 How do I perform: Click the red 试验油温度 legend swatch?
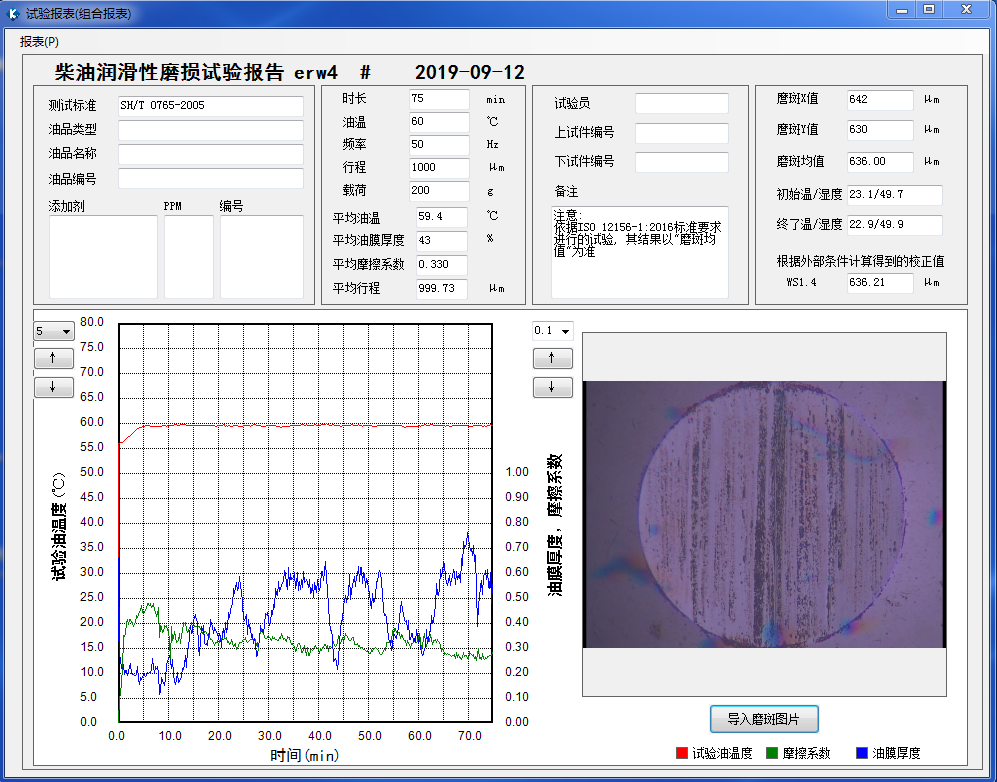pyautogui.click(x=682, y=753)
